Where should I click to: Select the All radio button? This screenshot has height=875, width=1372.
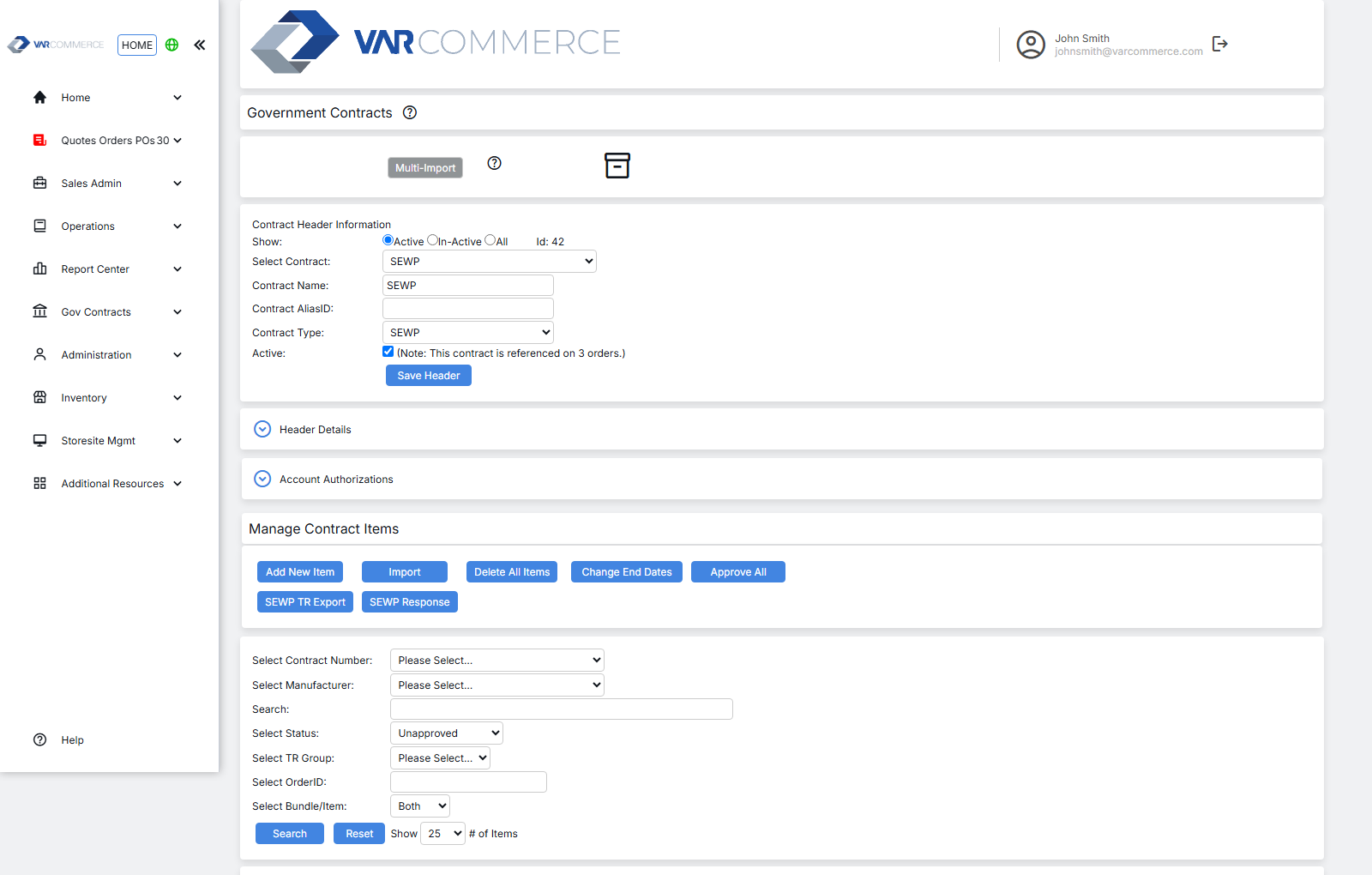[x=490, y=240]
